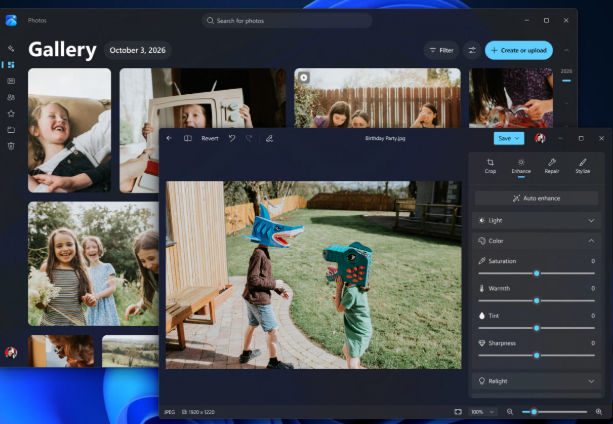
Task: Click the Photos app logo in Gallery window
Action: 11,20
